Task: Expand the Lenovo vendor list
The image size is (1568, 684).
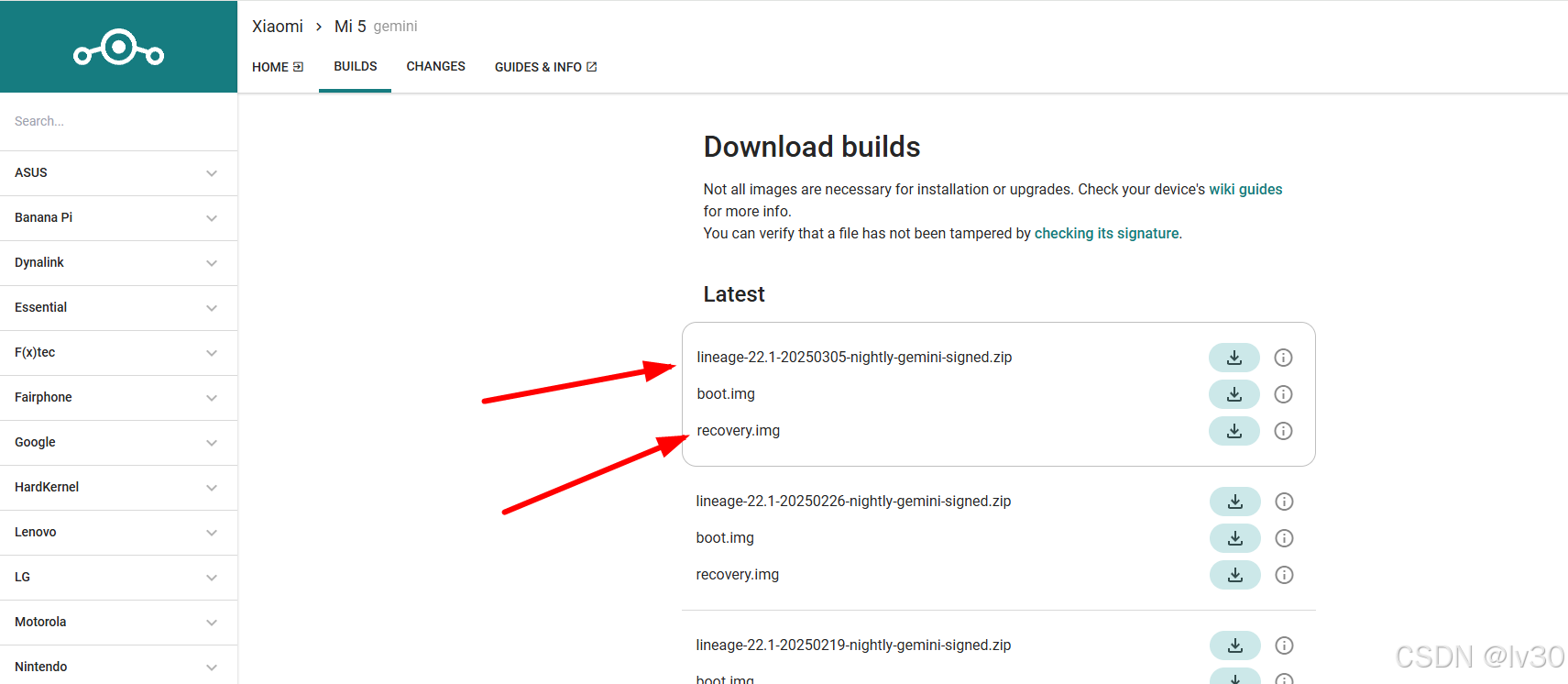Action: coord(119,533)
